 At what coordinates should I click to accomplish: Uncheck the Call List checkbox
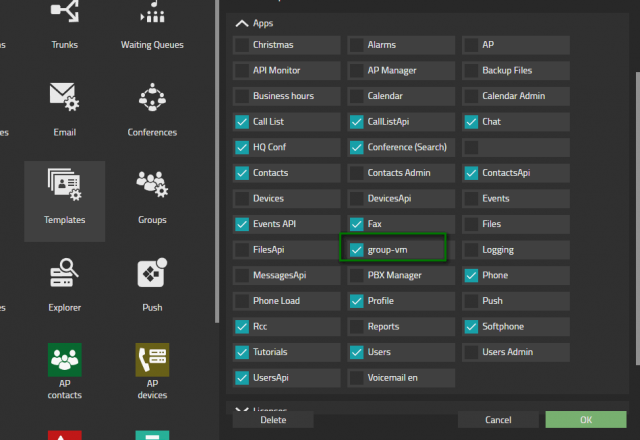point(242,122)
